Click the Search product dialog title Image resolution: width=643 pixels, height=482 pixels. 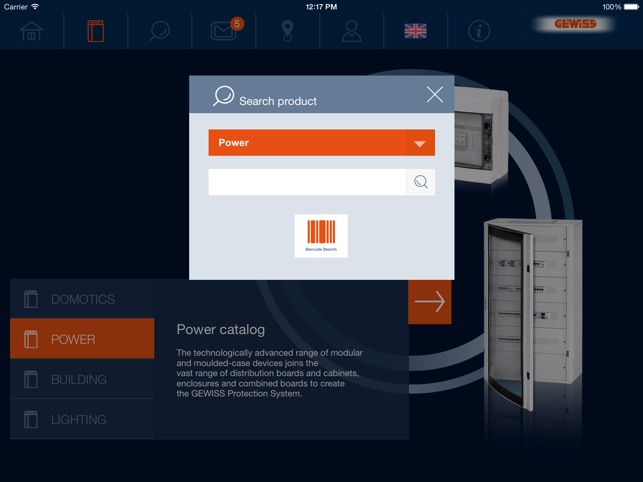(x=278, y=101)
